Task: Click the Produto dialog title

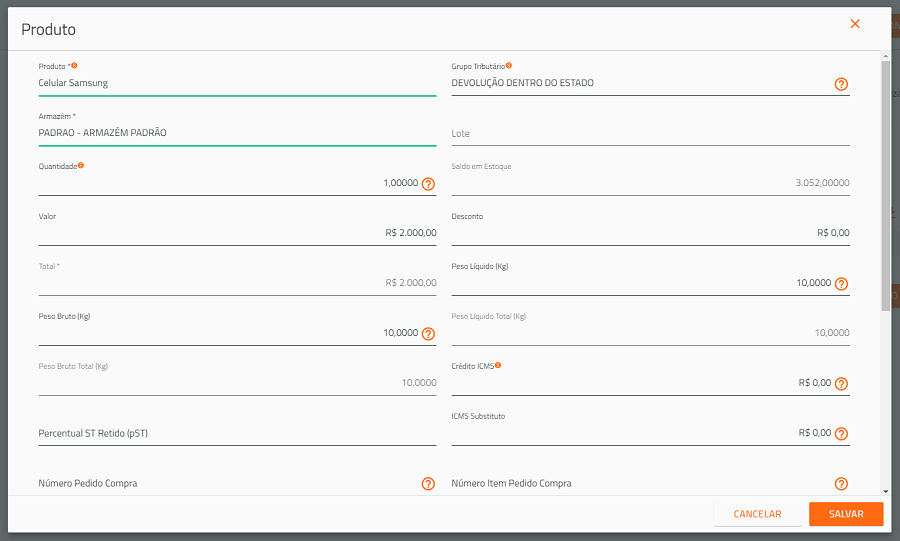Action: [x=48, y=29]
